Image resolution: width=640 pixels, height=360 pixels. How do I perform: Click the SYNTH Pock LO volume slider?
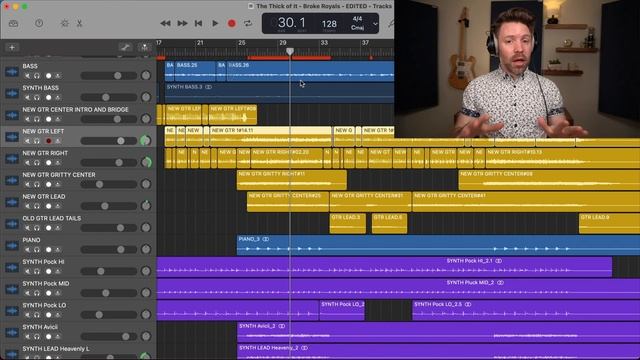tap(109, 315)
